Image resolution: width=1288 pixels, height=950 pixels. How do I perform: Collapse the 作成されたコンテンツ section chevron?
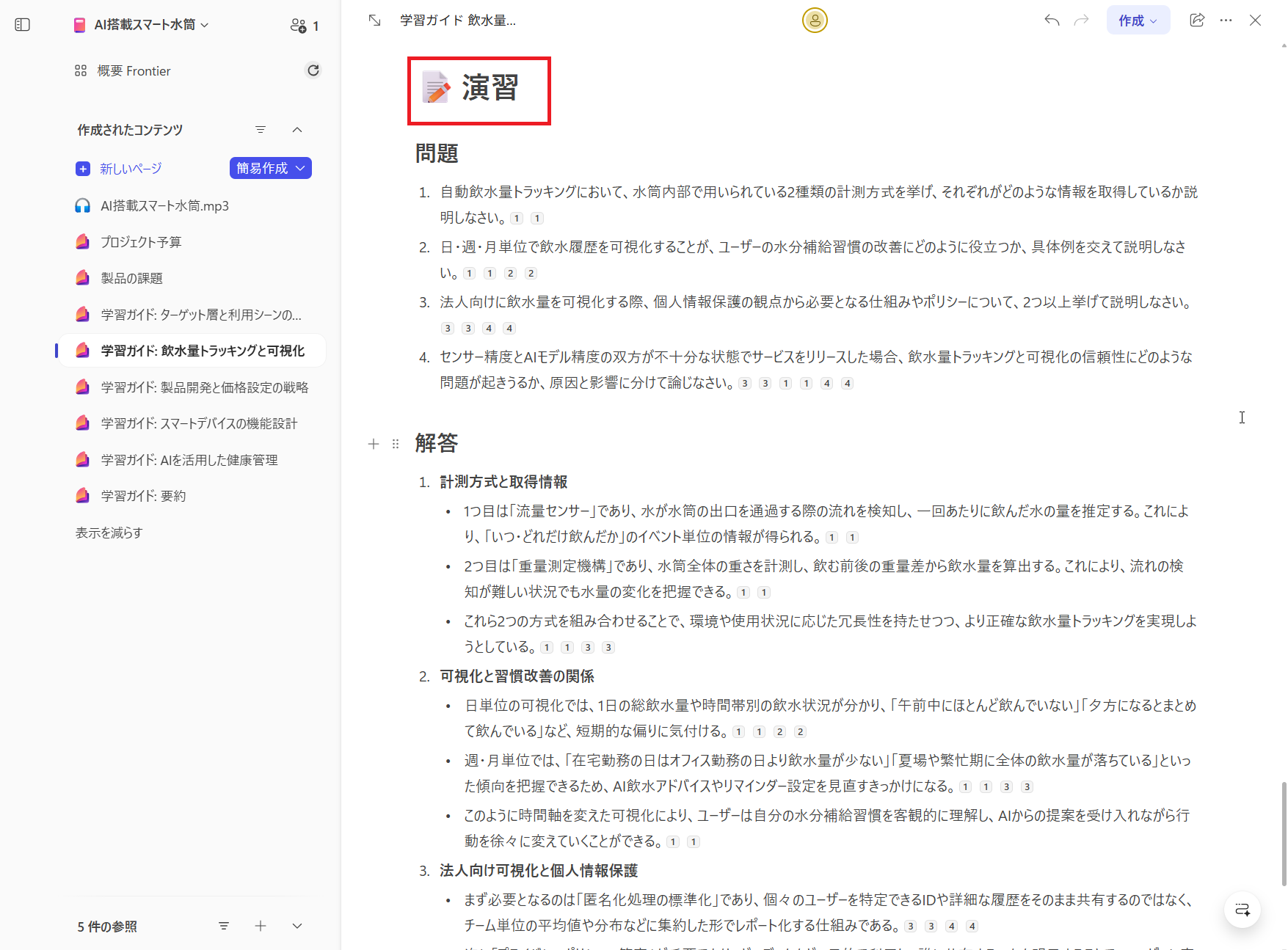pos(297,129)
